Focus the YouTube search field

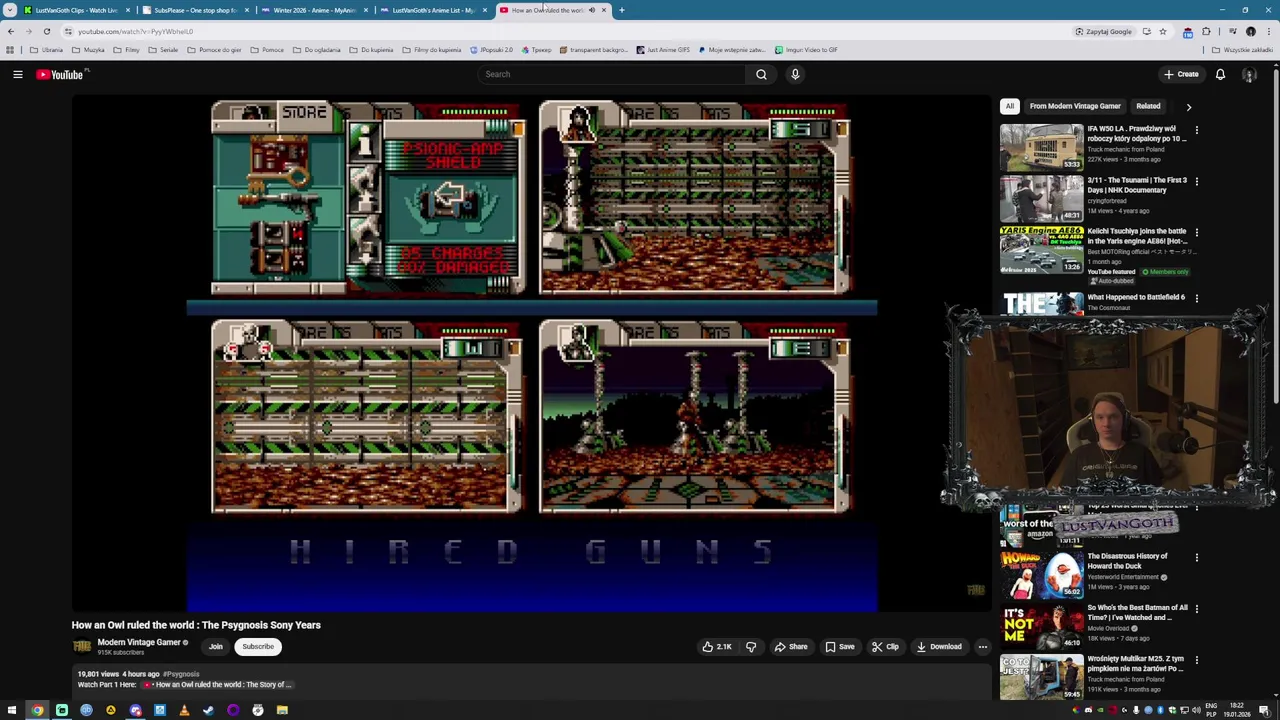click(612, 74)
